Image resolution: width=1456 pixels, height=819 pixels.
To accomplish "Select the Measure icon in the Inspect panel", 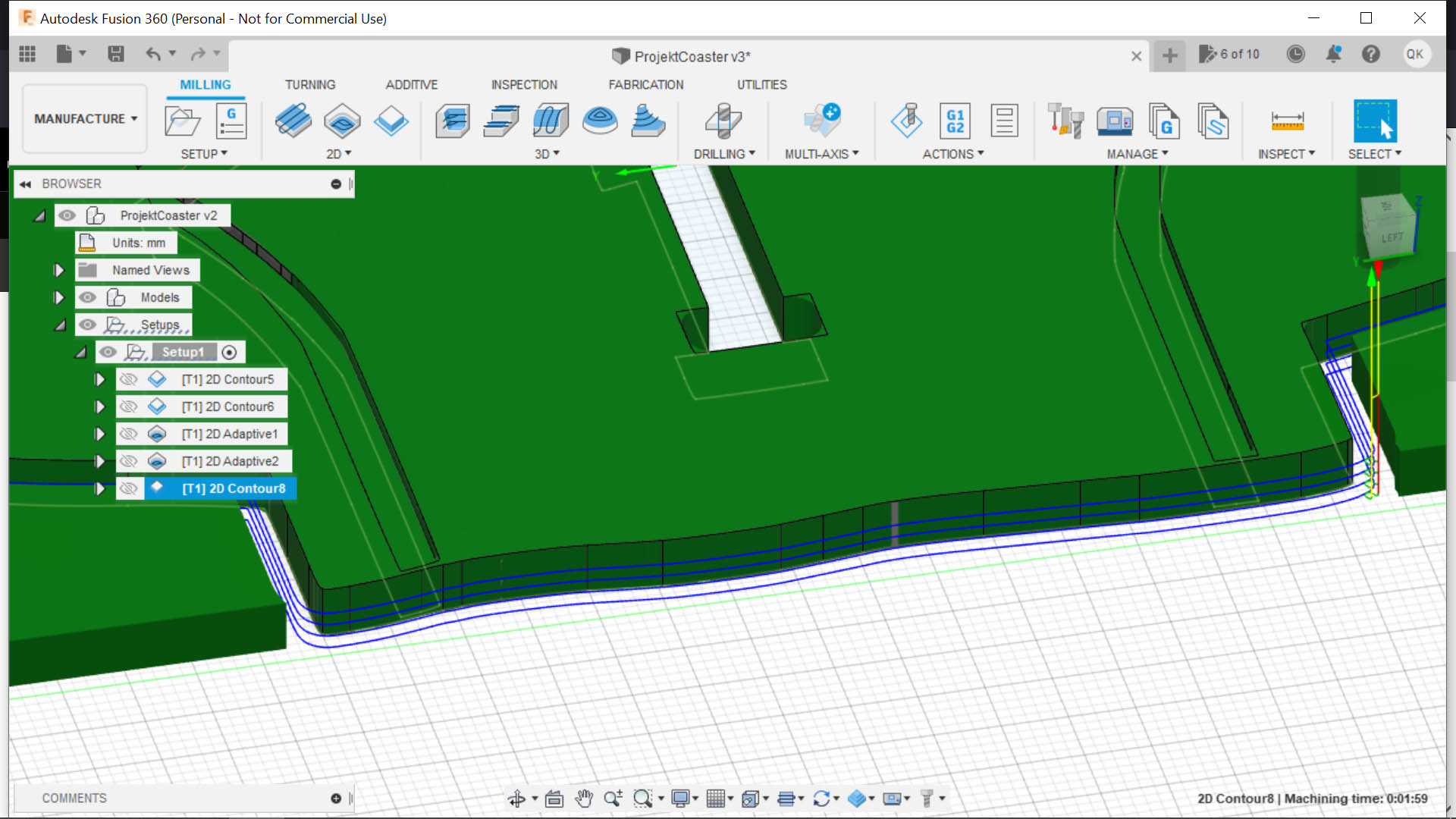I will coord(1288,121).
